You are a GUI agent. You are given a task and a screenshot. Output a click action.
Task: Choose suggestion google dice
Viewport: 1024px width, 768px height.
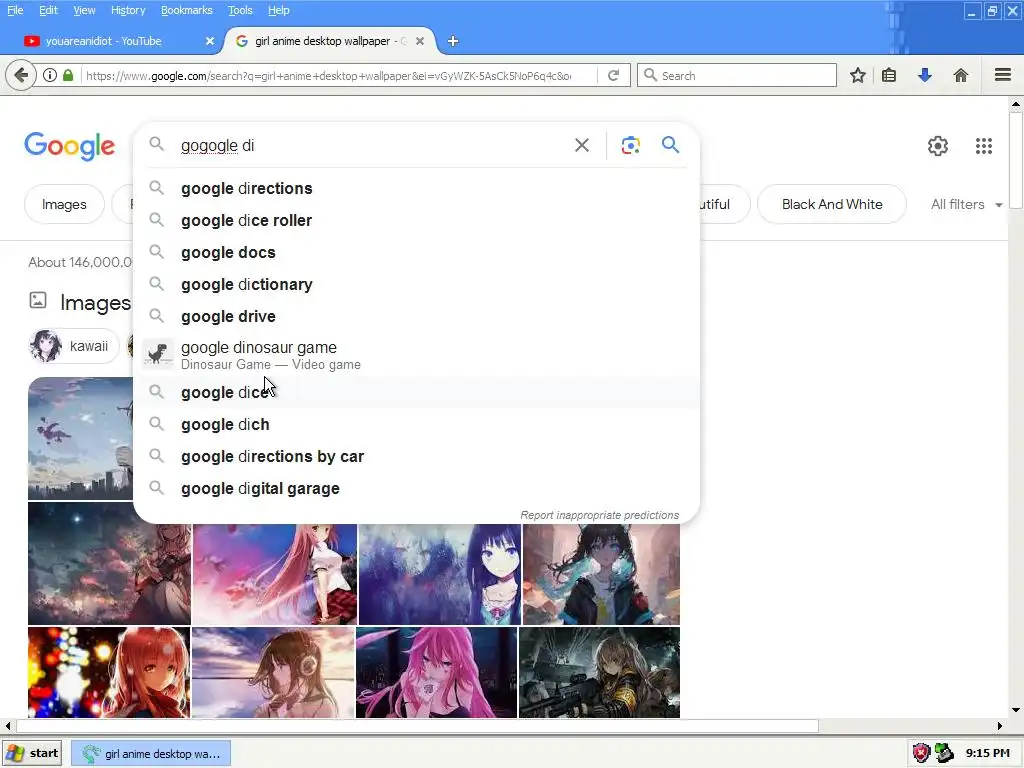pyautogui.click(x=417, y=392)
